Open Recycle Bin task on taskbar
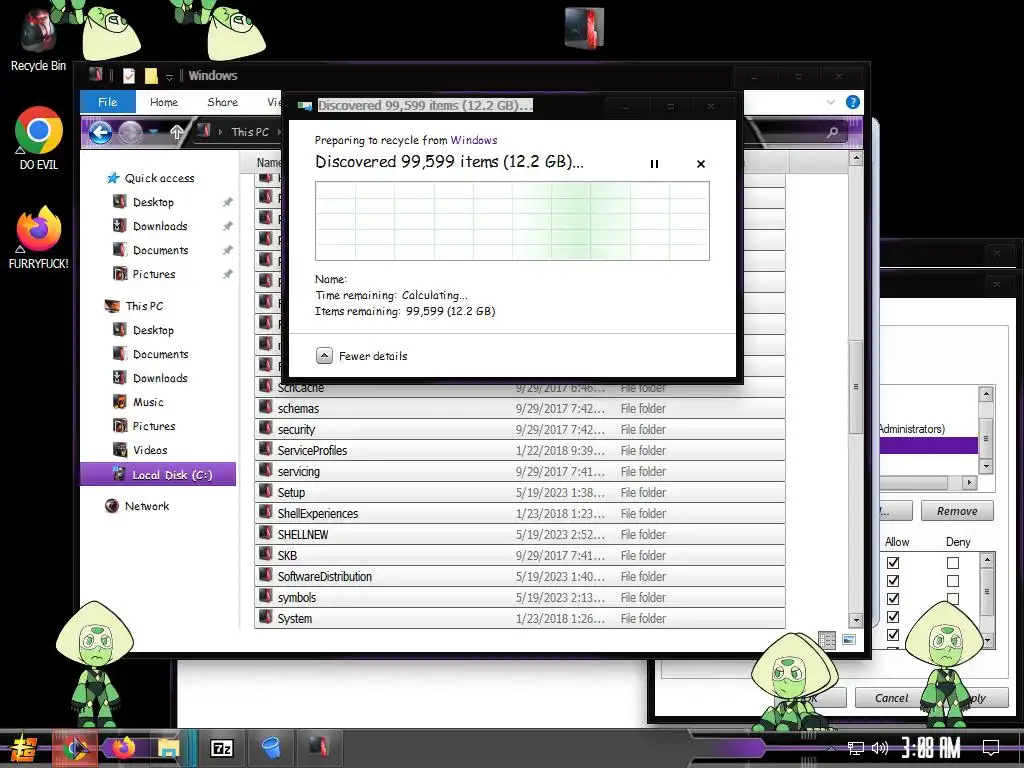1024x768 pixels. point(270,748)
